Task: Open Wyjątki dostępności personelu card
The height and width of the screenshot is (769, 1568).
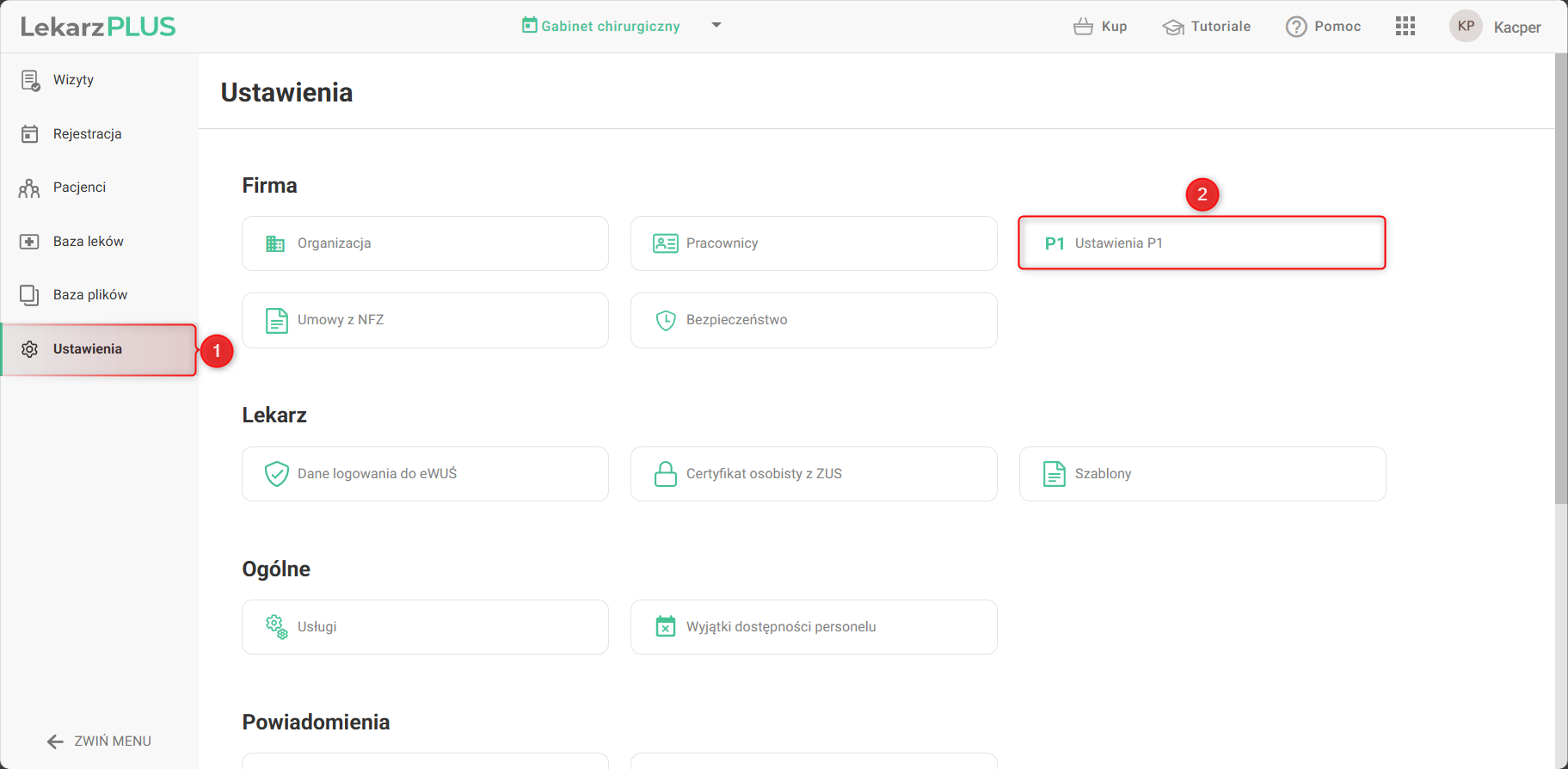Action: tap(813, 627)
